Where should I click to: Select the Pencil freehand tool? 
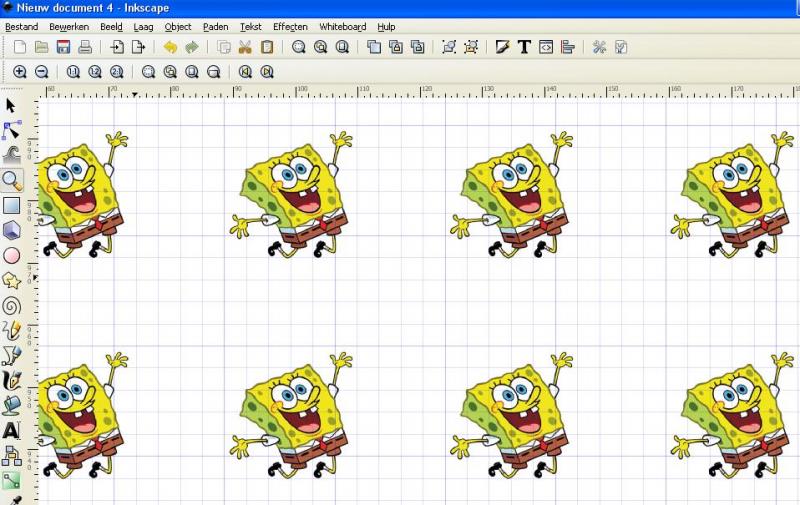click(x=11, y=331)
